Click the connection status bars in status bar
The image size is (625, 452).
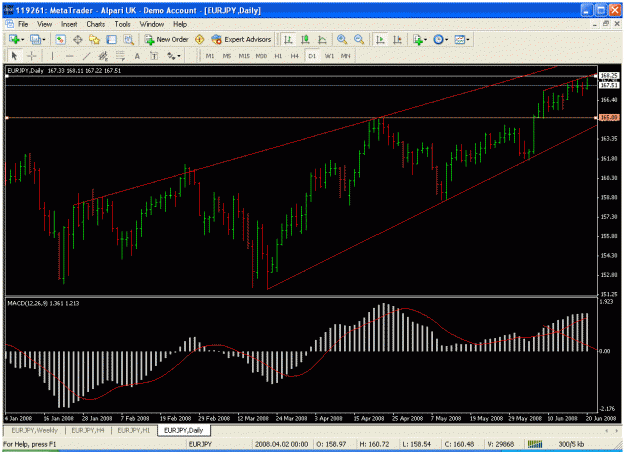(535, 444)
